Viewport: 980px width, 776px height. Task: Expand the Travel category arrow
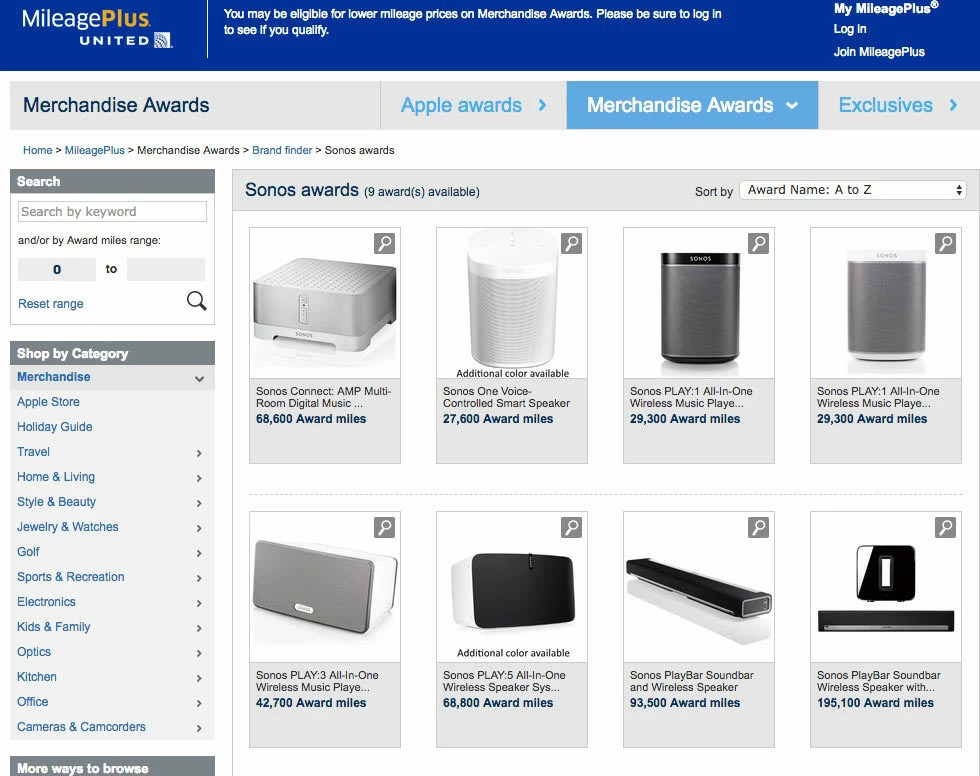point(199,453)
